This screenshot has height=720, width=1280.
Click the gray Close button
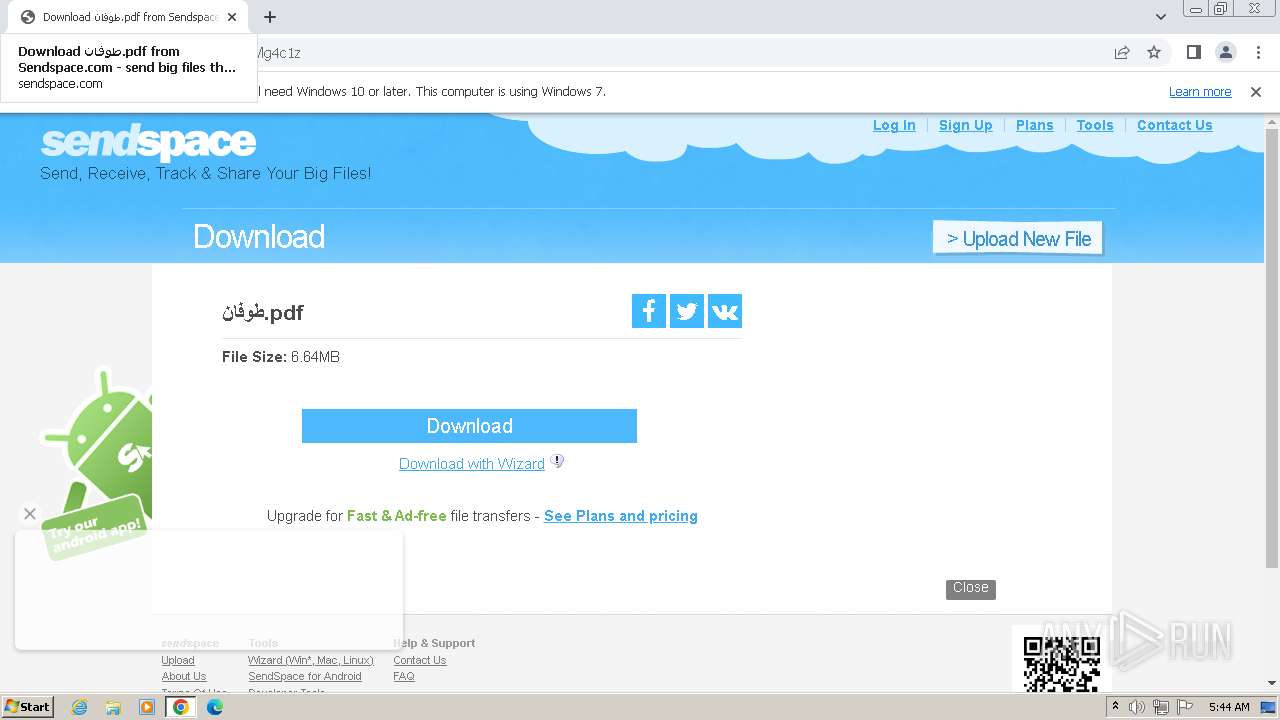point(971,588)
